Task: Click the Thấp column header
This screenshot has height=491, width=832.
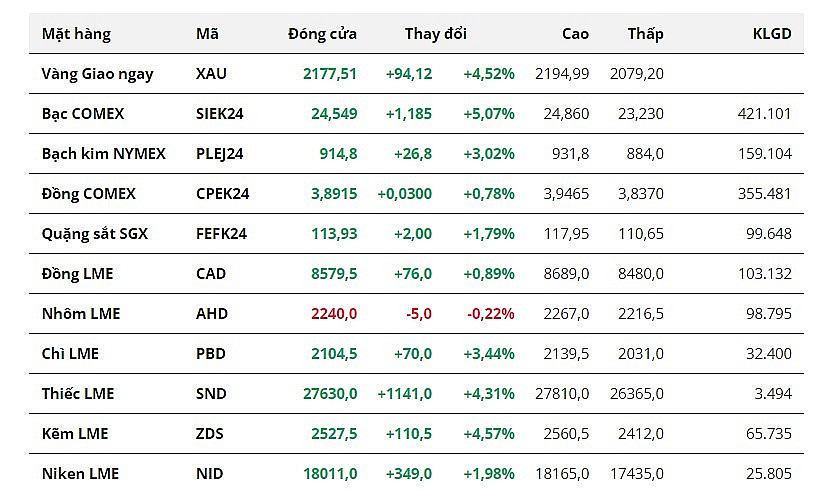Action: coord(645,34)
